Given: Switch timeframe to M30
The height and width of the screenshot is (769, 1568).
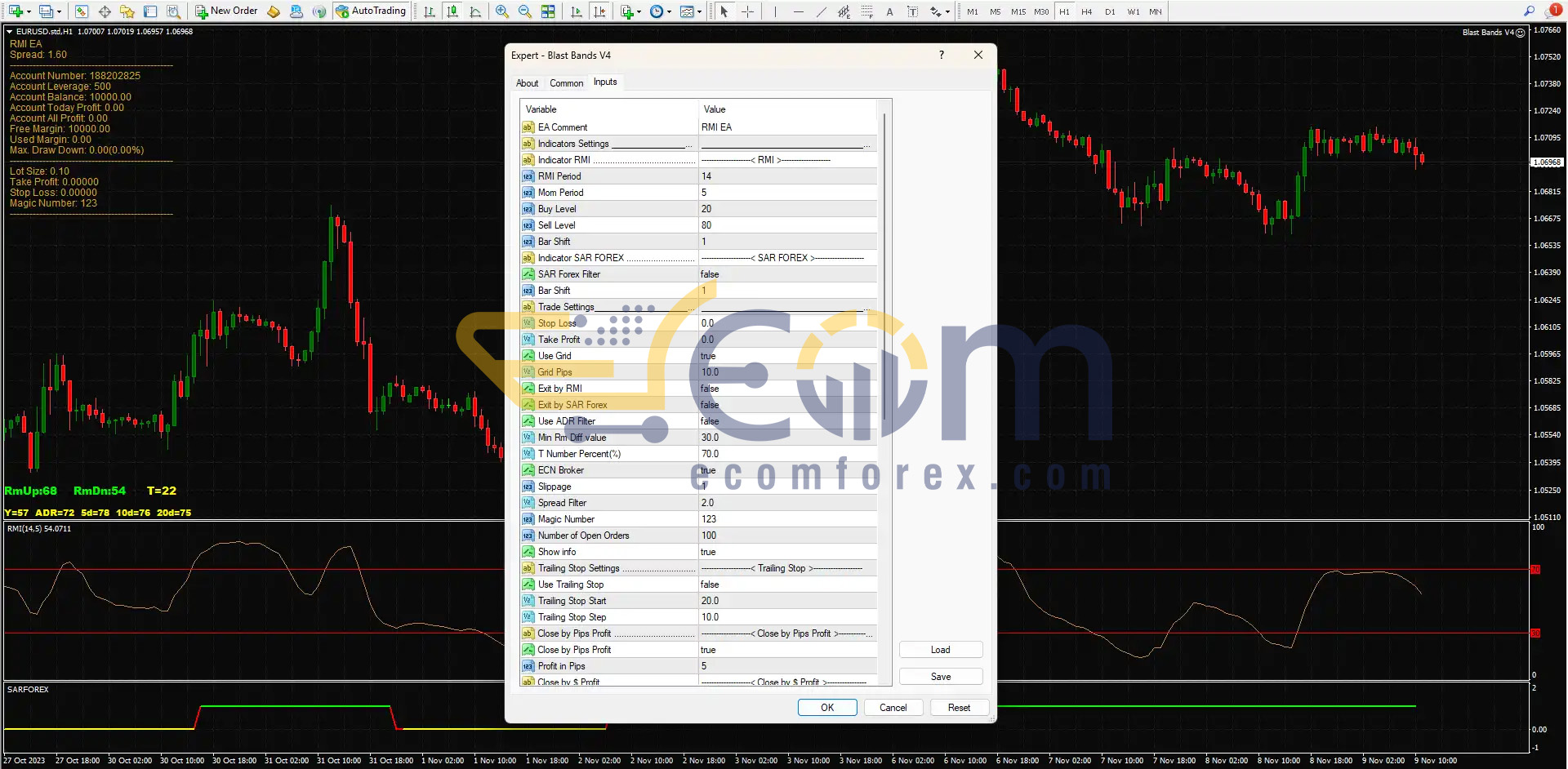Looking at the screenshot, I should [x=1041, y=11].
